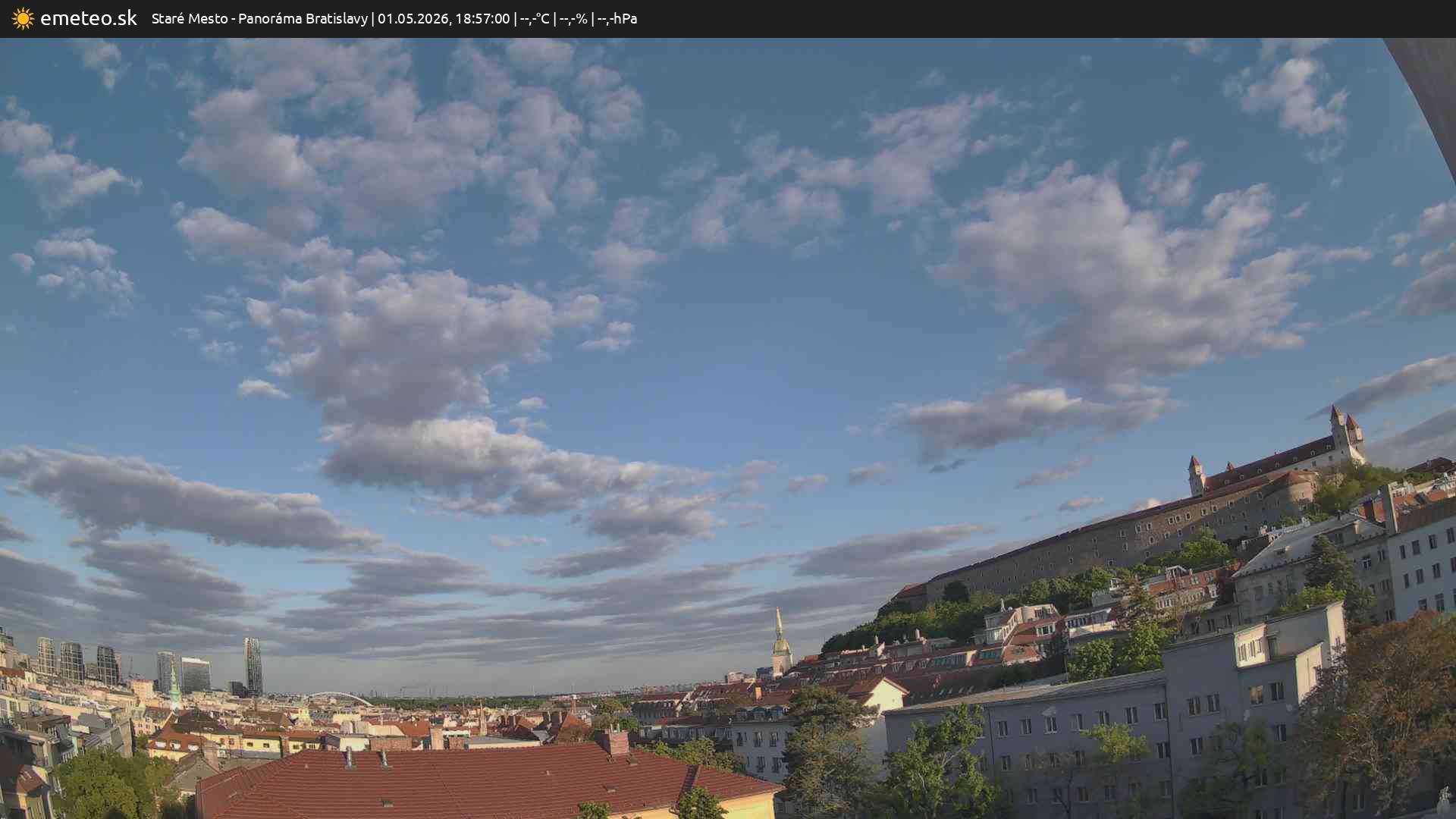
Task: Click the timestamp '01.05.2026, 18:57:00'
Action: (444, 18)
